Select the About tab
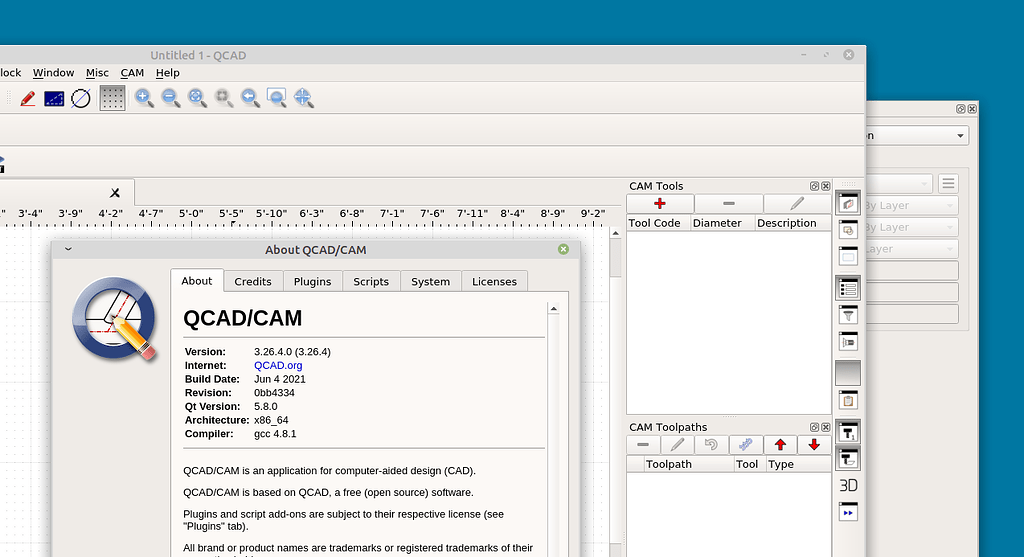Image resolution: width=1024 pixels, height=557 pixels. coord(197,281)
